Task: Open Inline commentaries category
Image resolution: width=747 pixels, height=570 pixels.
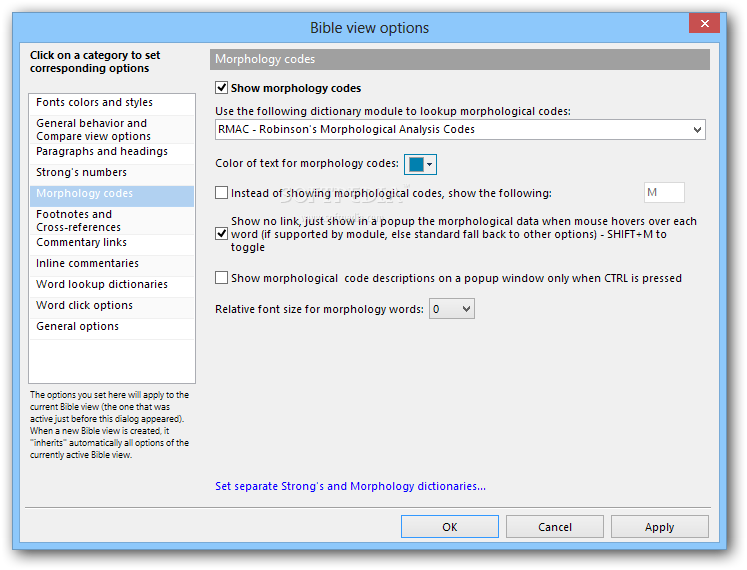Action: [112, 264]
